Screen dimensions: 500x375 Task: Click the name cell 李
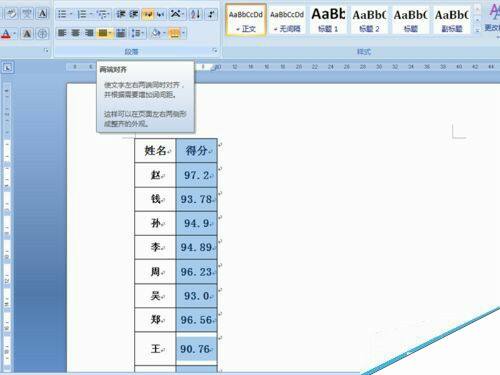155,247
